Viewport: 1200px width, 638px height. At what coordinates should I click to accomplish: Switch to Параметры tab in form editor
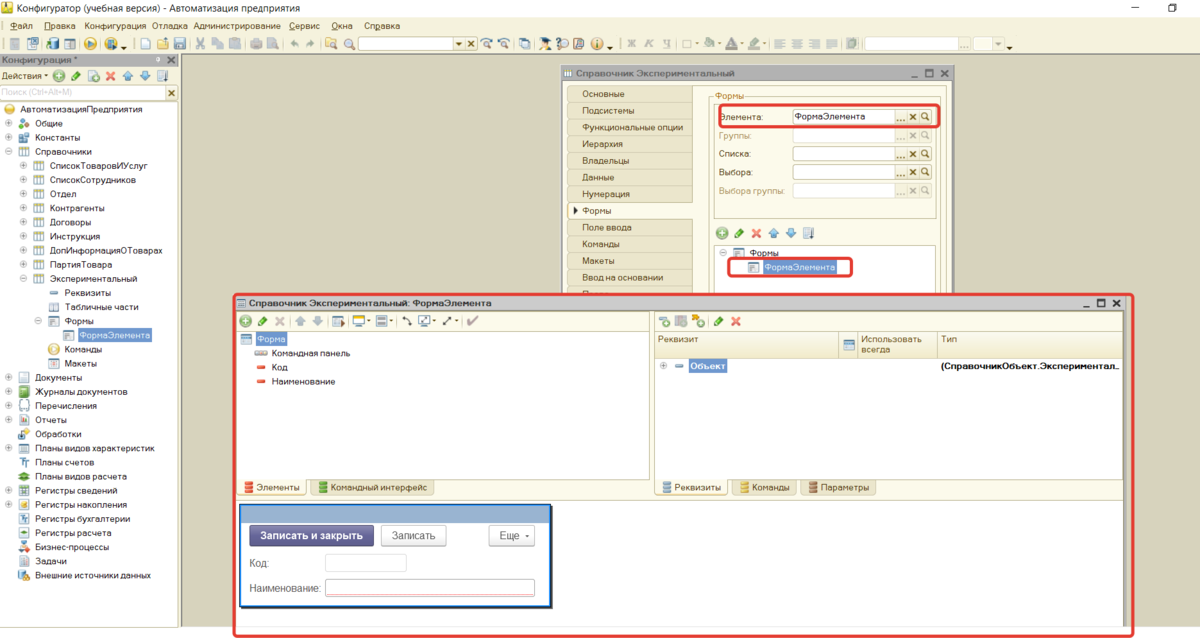point(837,488)
